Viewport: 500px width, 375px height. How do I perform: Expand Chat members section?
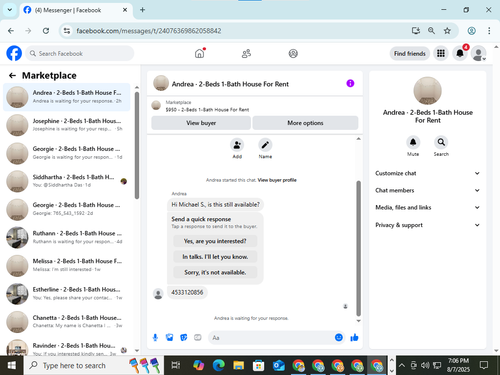coord(428,190)
